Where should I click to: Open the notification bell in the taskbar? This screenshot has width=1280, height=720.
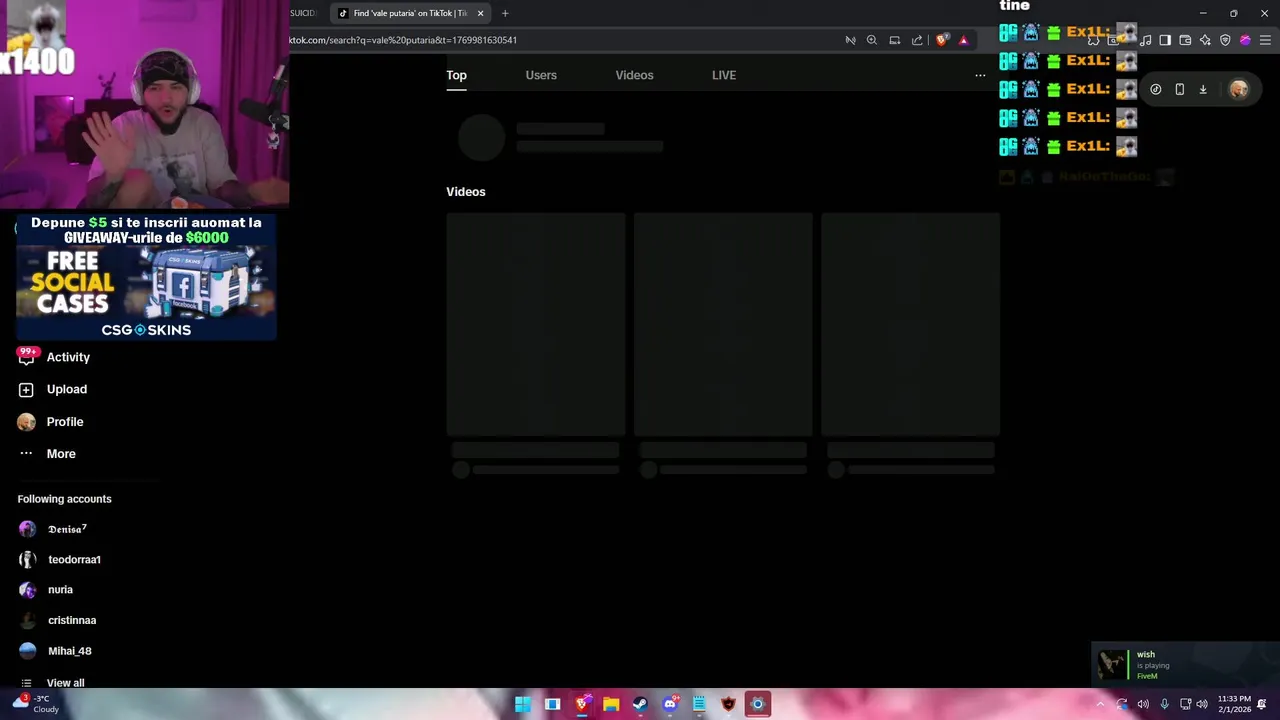1262,704
